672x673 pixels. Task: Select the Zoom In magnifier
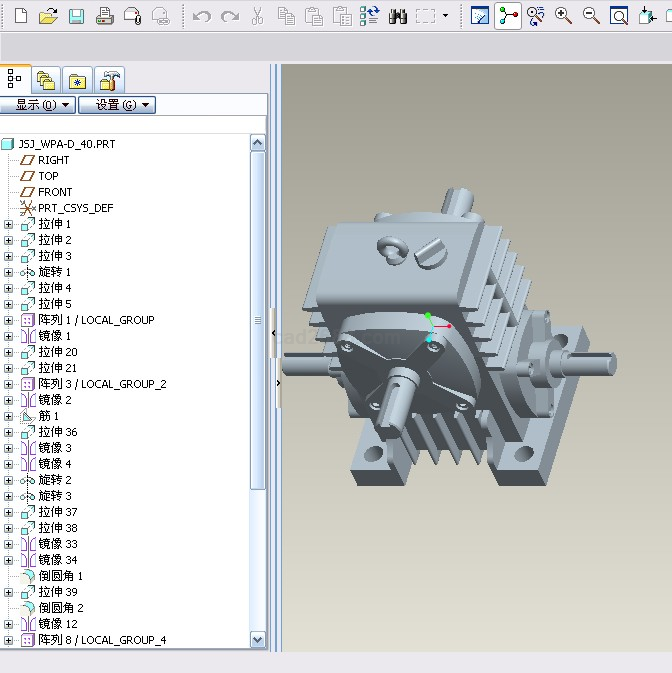[564, 16]
